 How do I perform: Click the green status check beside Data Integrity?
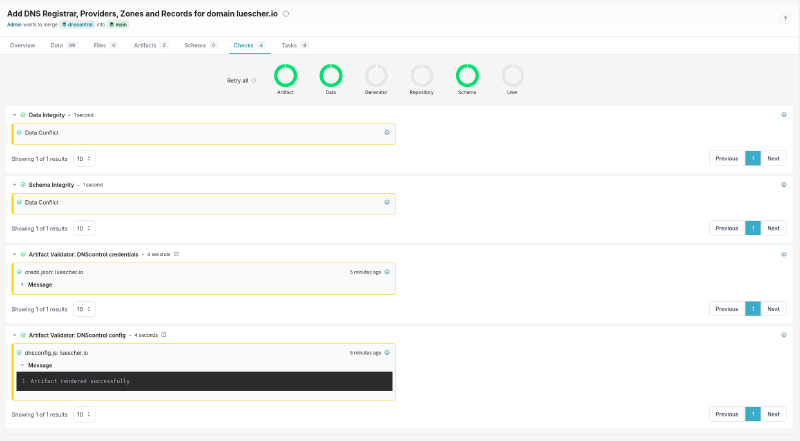click(x=23, y=115)
